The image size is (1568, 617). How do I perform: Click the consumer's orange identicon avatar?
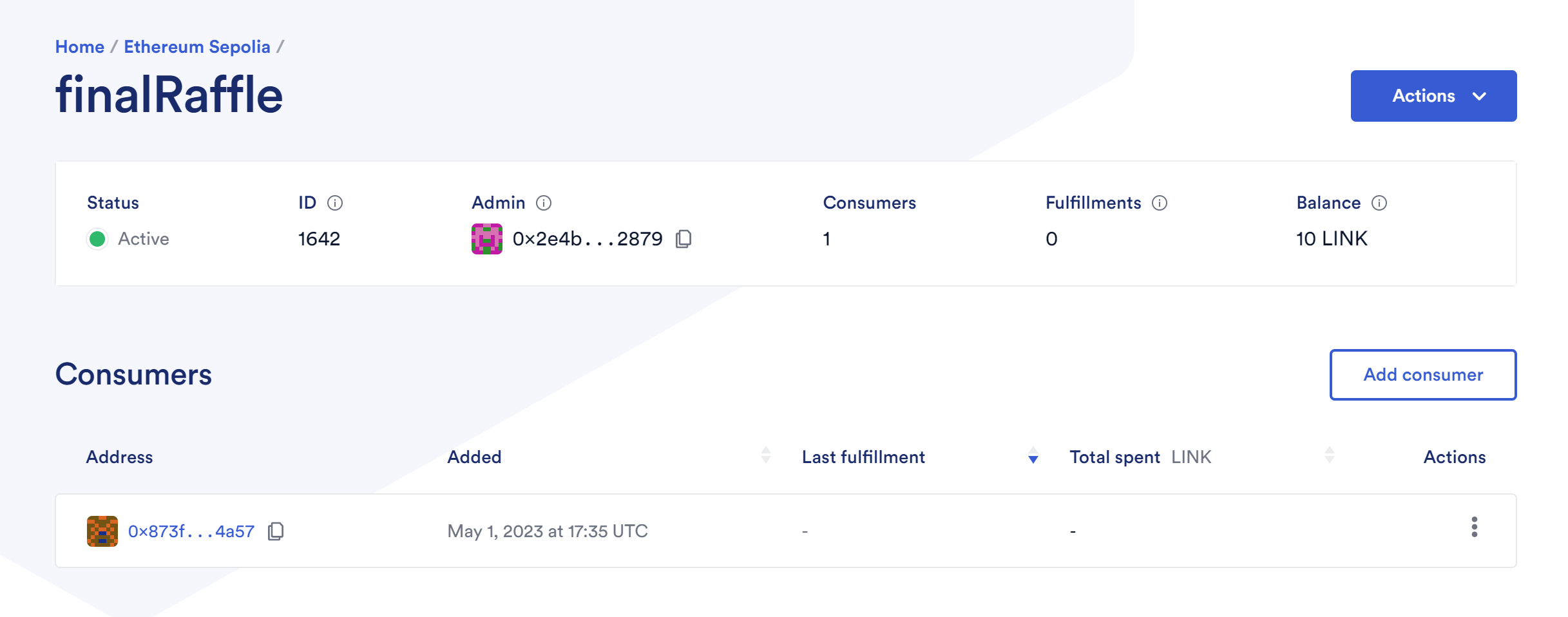102,531
